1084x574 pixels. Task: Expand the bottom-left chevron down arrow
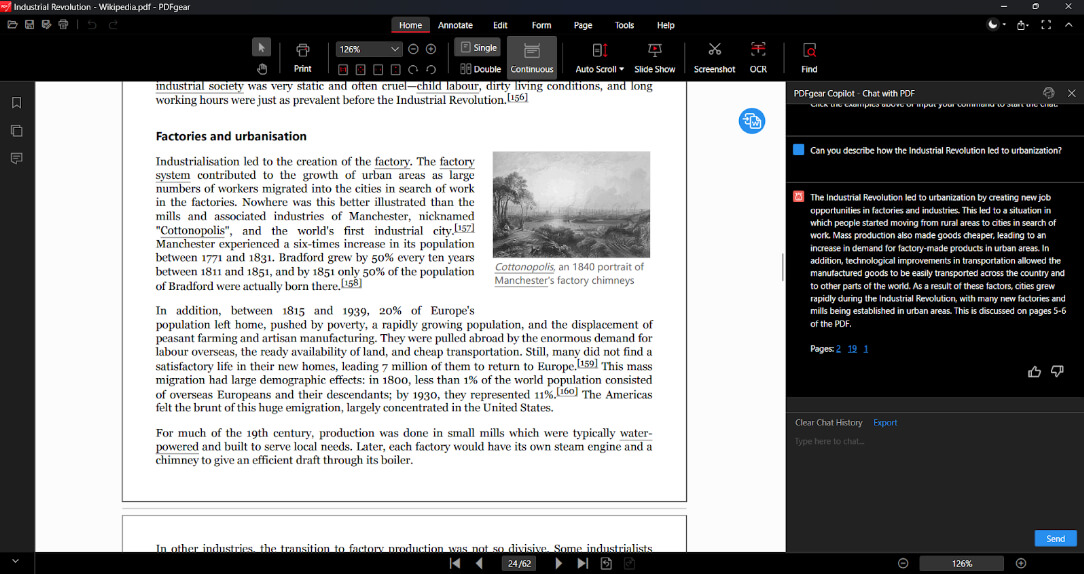15,562
